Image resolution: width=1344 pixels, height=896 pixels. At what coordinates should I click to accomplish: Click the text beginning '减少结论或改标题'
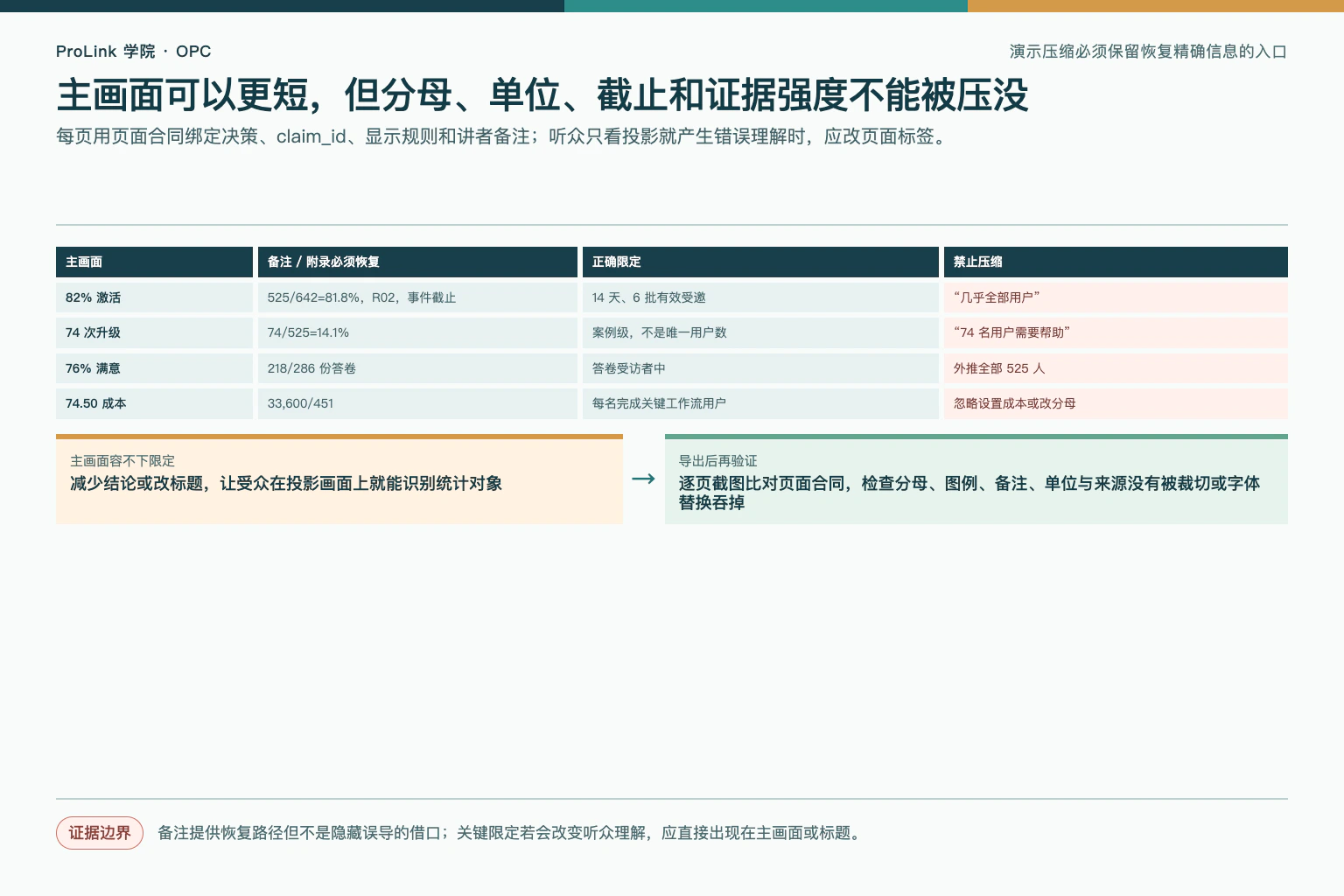point(286,484)
